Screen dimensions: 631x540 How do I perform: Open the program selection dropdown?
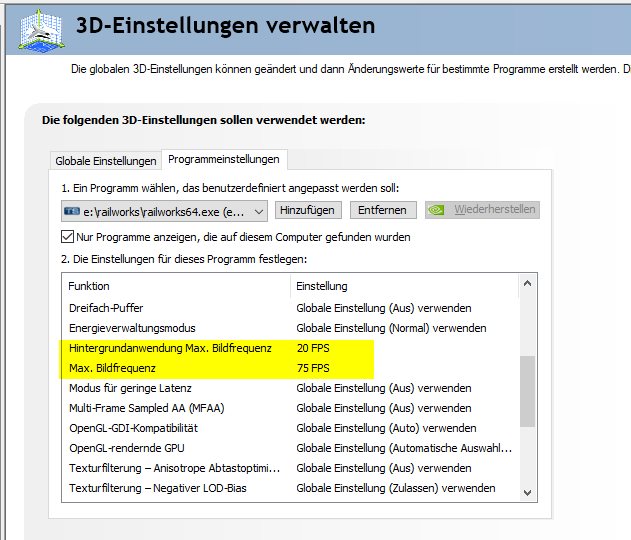(164, 211)
